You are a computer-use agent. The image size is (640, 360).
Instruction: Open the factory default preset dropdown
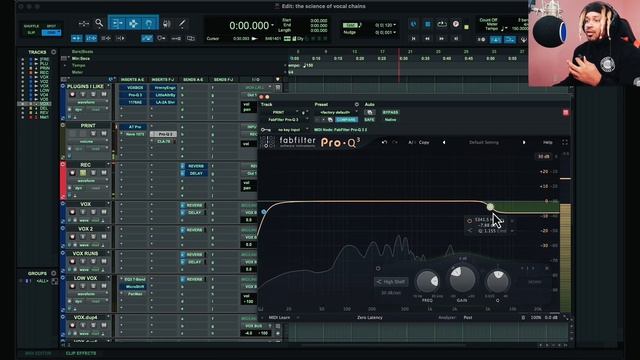click(x=336, y=112)
